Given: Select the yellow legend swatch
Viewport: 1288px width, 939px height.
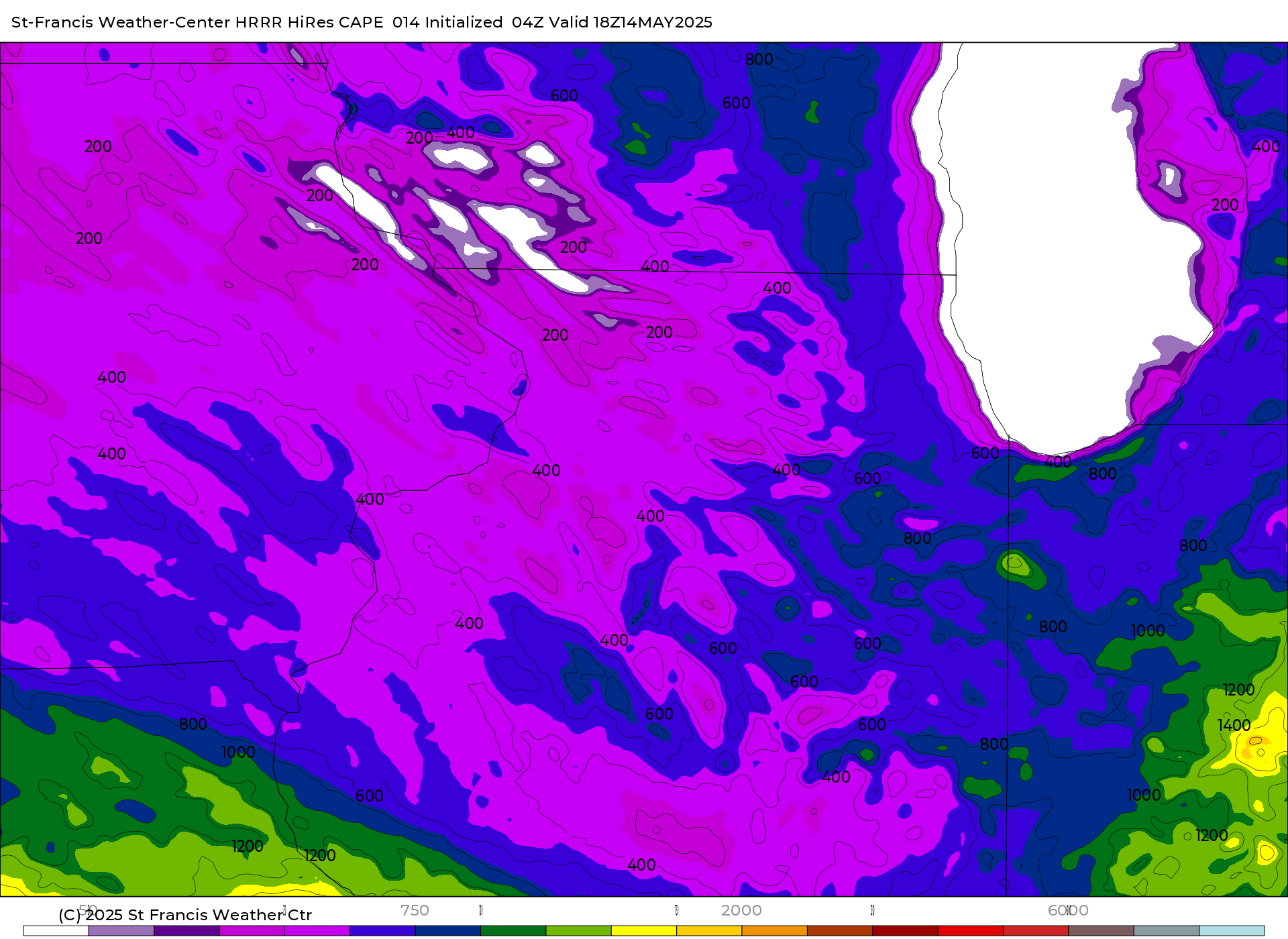Looking at the screenshot, I should 644,931.
